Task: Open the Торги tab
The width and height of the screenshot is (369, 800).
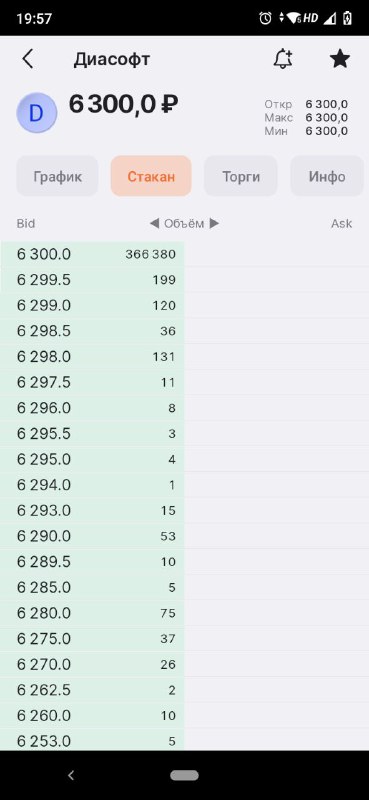Action: 241,176
